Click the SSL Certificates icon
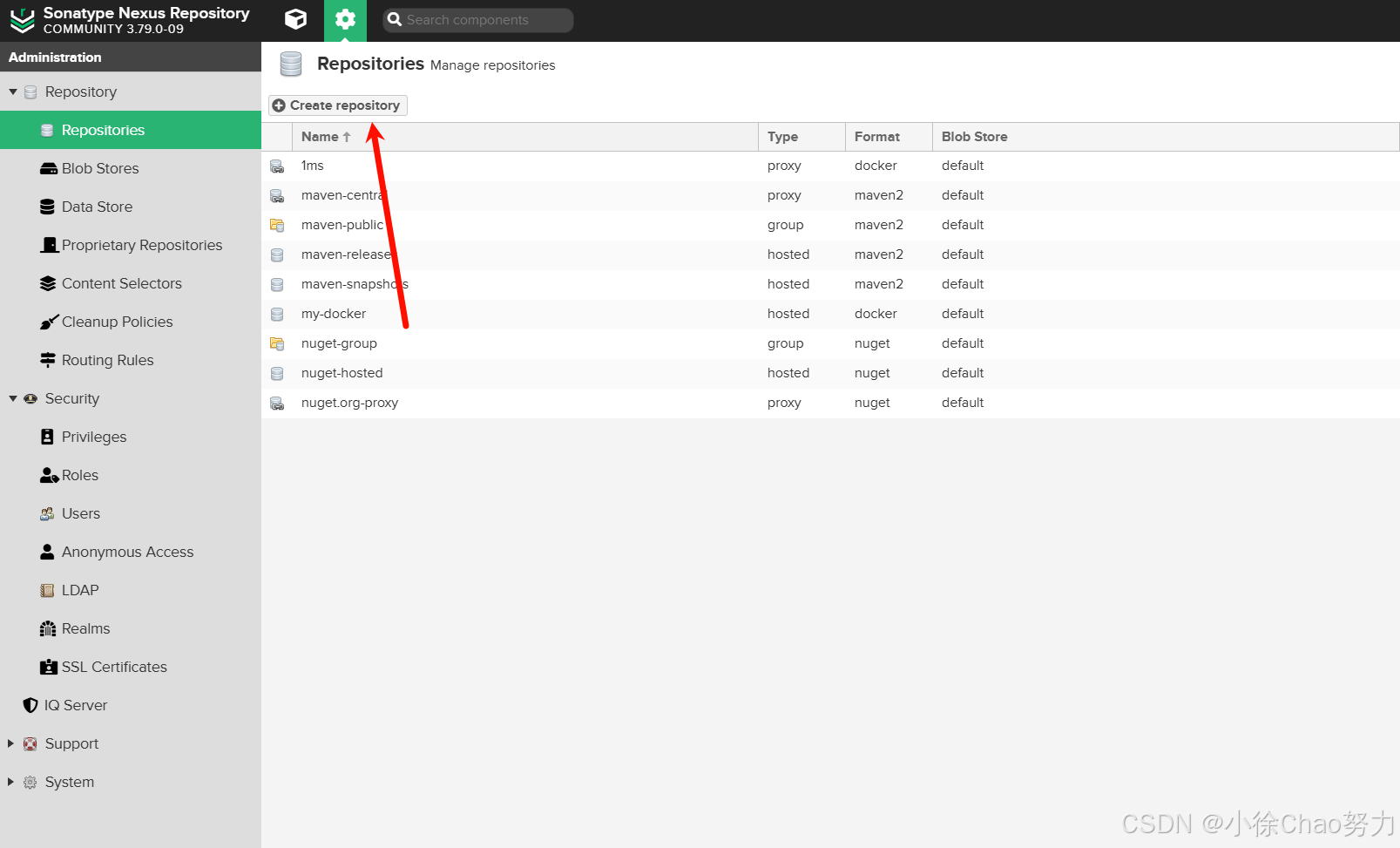Image resolution: width=1400 pixels, height=848 pixels. (49, 667)
